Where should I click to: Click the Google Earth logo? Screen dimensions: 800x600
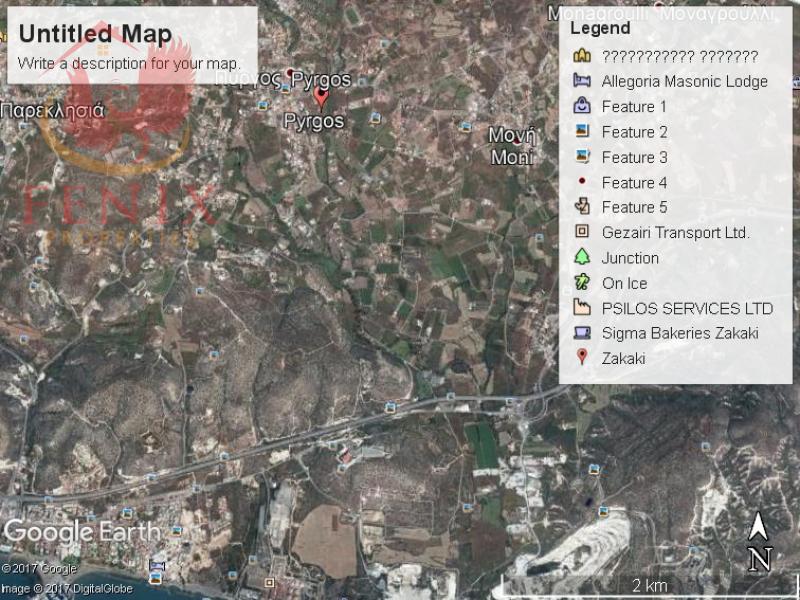[x=82, y=532]
